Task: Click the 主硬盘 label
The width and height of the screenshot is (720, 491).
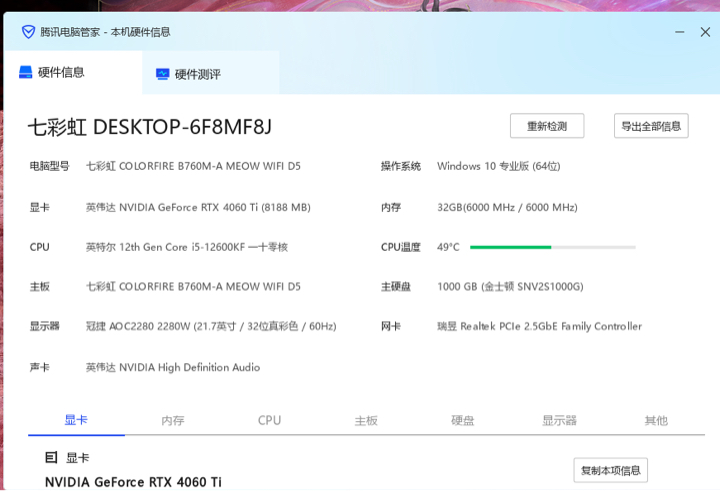Action: click(396, 287)
